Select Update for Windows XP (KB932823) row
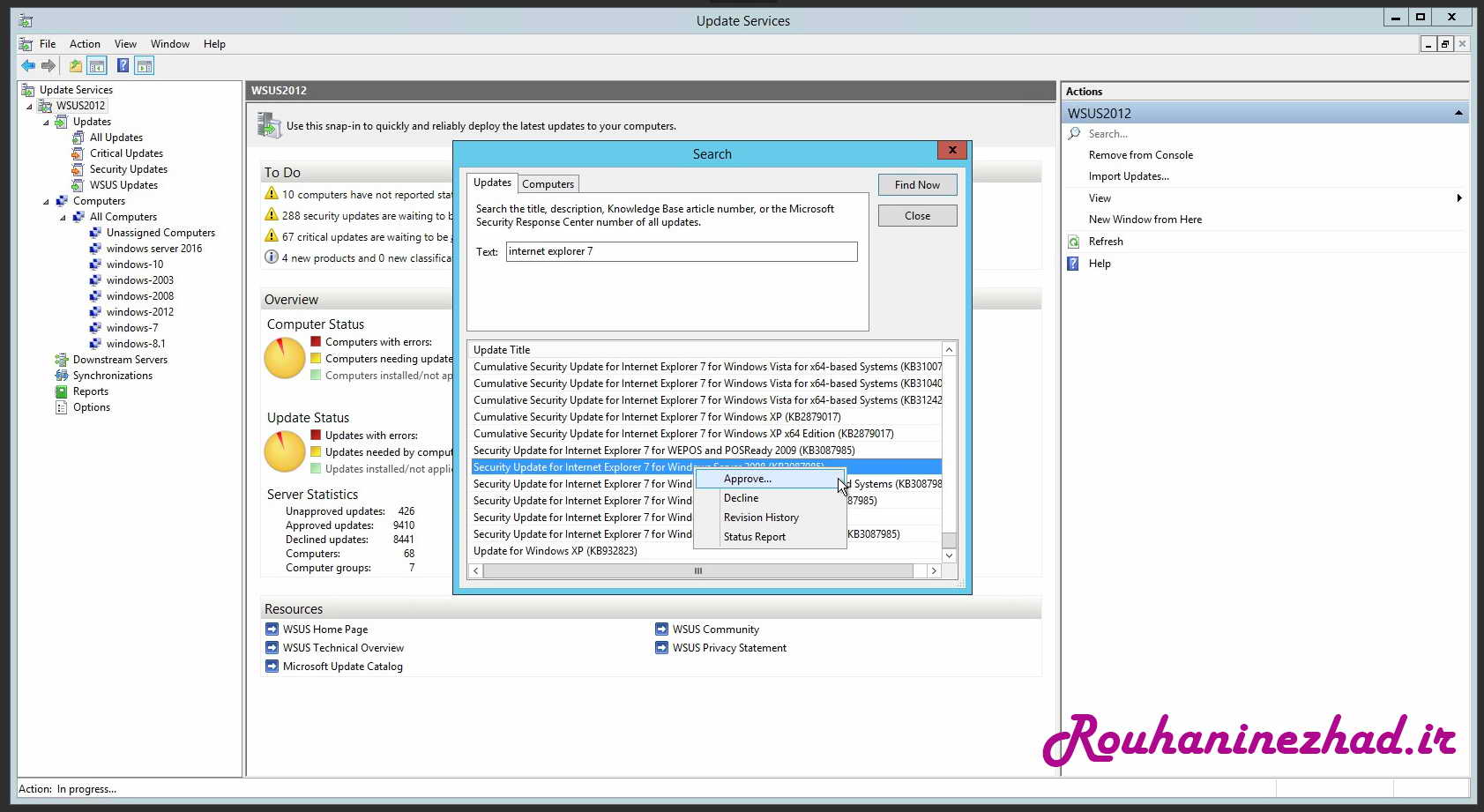The image size is (1484, 812). pos(705,551)
